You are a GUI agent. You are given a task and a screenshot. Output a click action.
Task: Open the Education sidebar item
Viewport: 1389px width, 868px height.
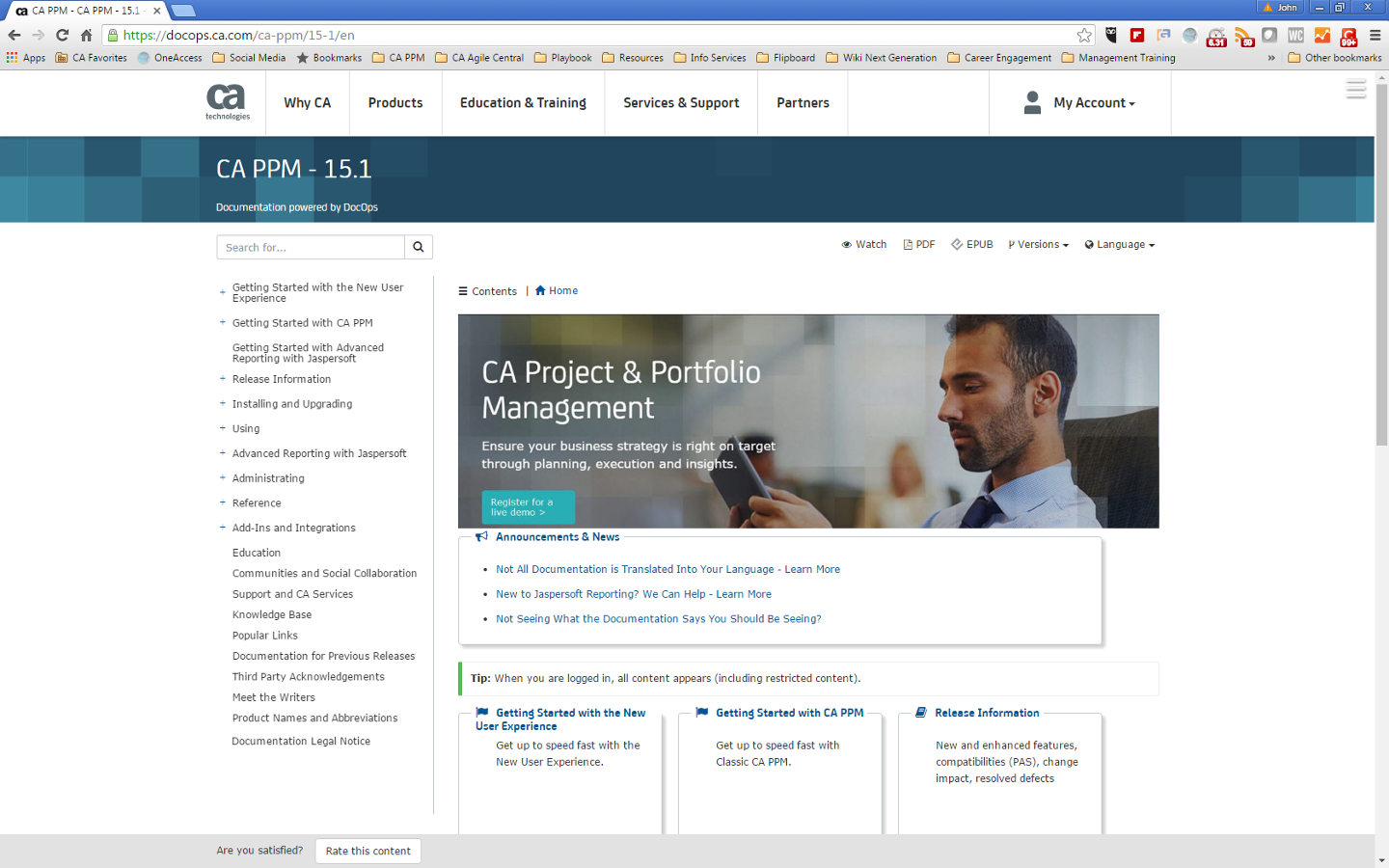point(257,553)
